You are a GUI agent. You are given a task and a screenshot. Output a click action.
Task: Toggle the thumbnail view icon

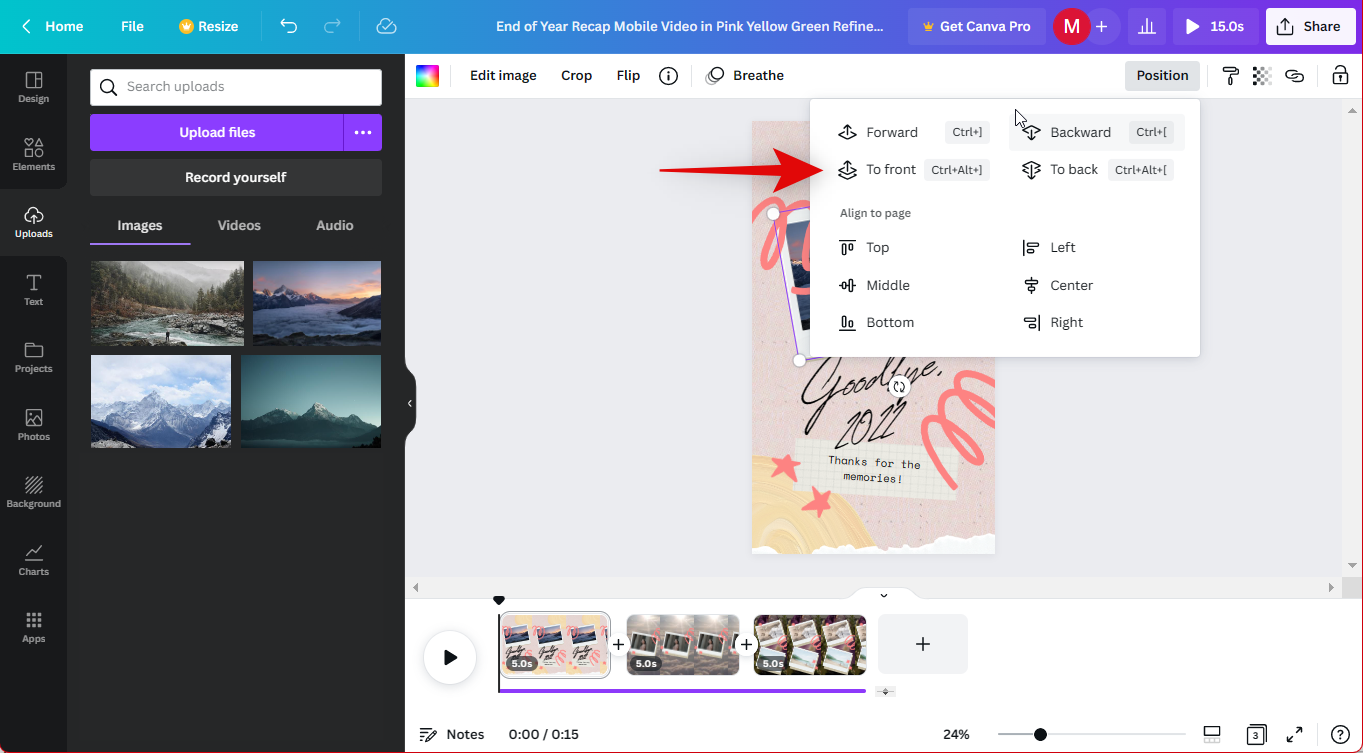tap(1212, 734)
